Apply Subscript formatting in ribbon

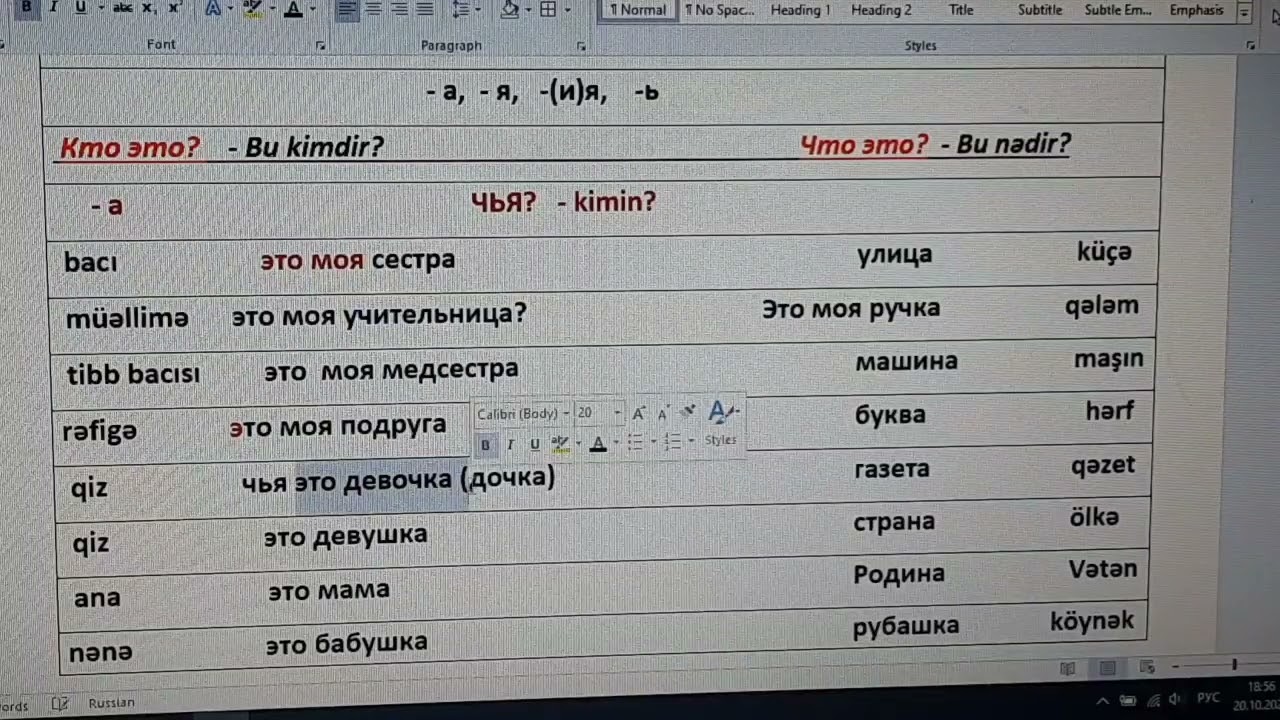pyautogui.click(x=148, y=8)
